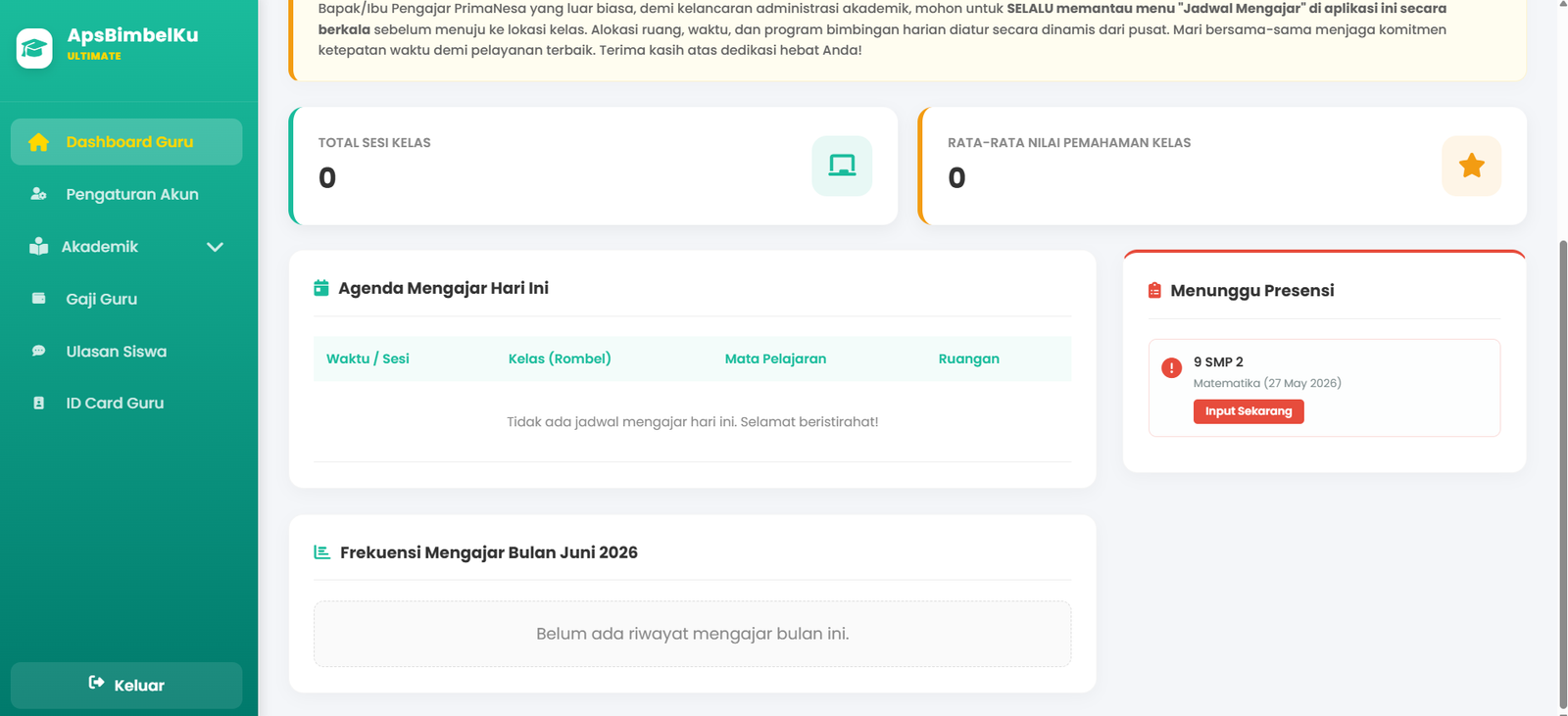Click the badge icon beside ID Card Guru
This screenshot has height=716, width=1568.
click(x=38, y=403)
